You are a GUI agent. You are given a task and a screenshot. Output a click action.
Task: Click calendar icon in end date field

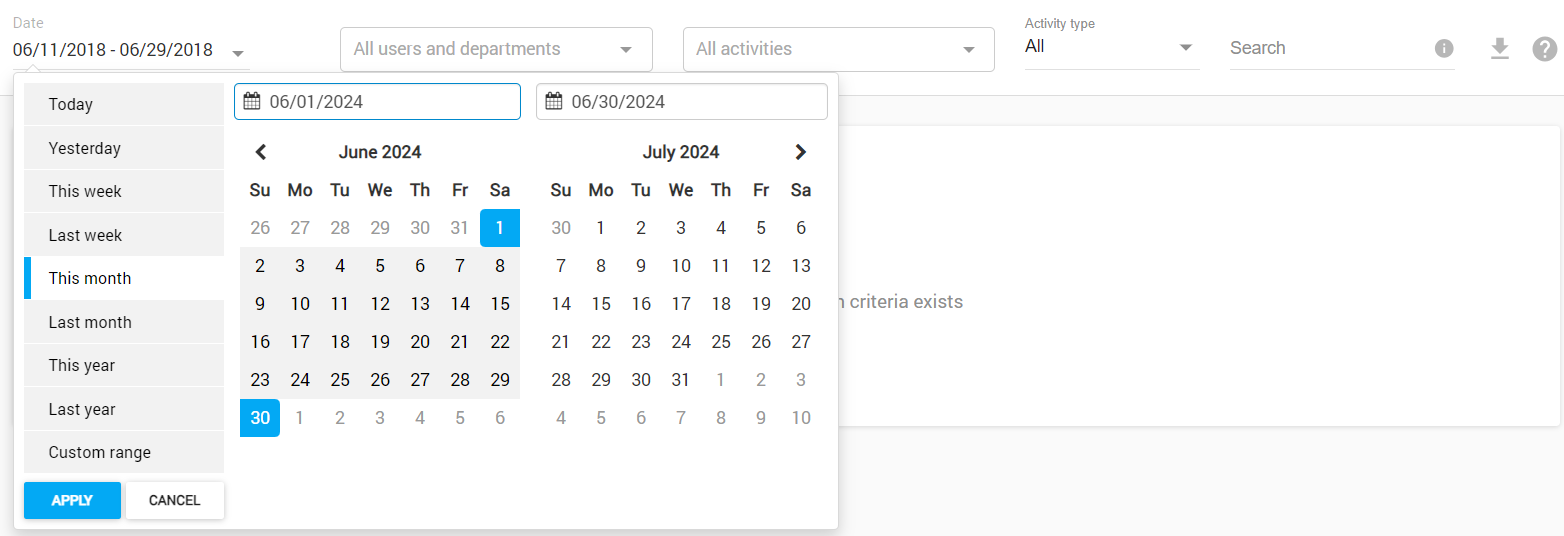tap(554, 101)
